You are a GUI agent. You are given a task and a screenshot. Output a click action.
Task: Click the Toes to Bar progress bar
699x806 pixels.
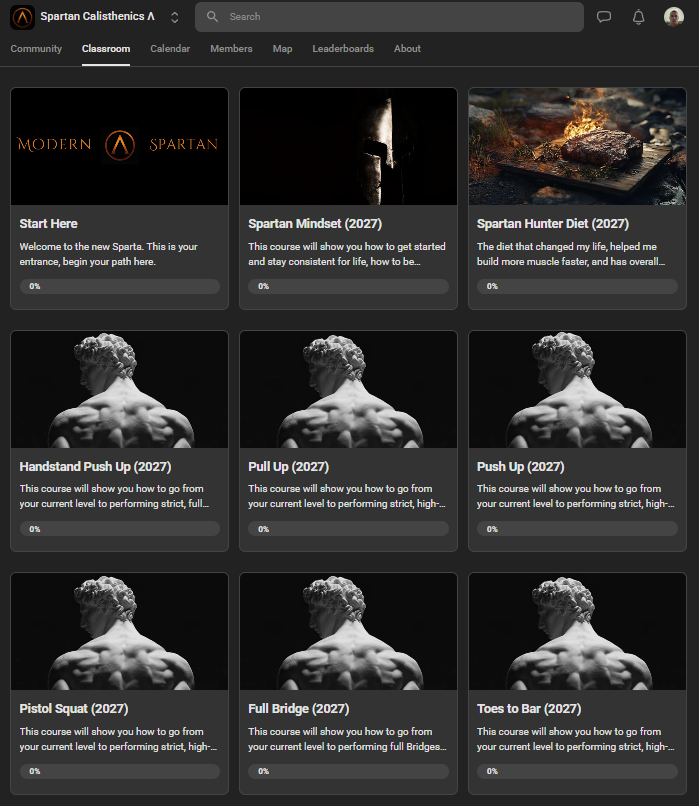click(x=577, y=771)
